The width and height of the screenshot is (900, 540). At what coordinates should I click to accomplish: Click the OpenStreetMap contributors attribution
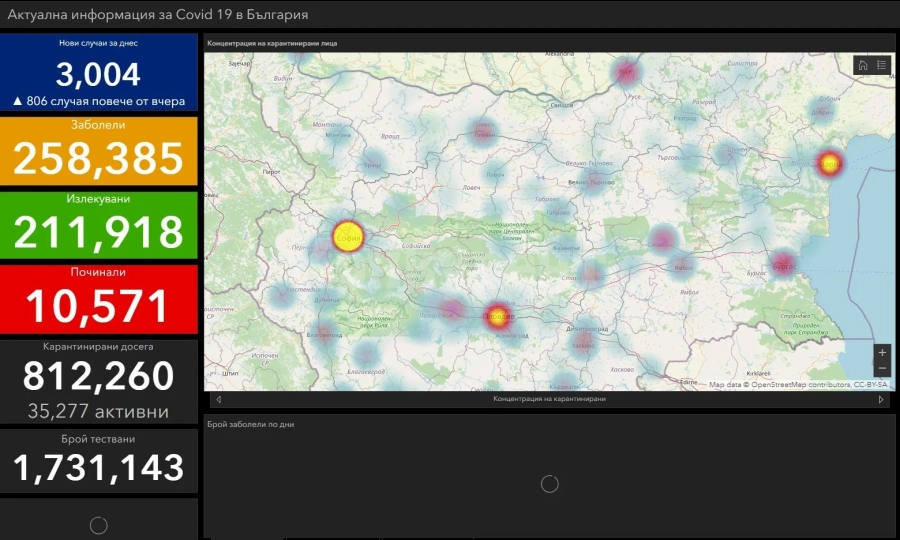(x=798, y=384)
